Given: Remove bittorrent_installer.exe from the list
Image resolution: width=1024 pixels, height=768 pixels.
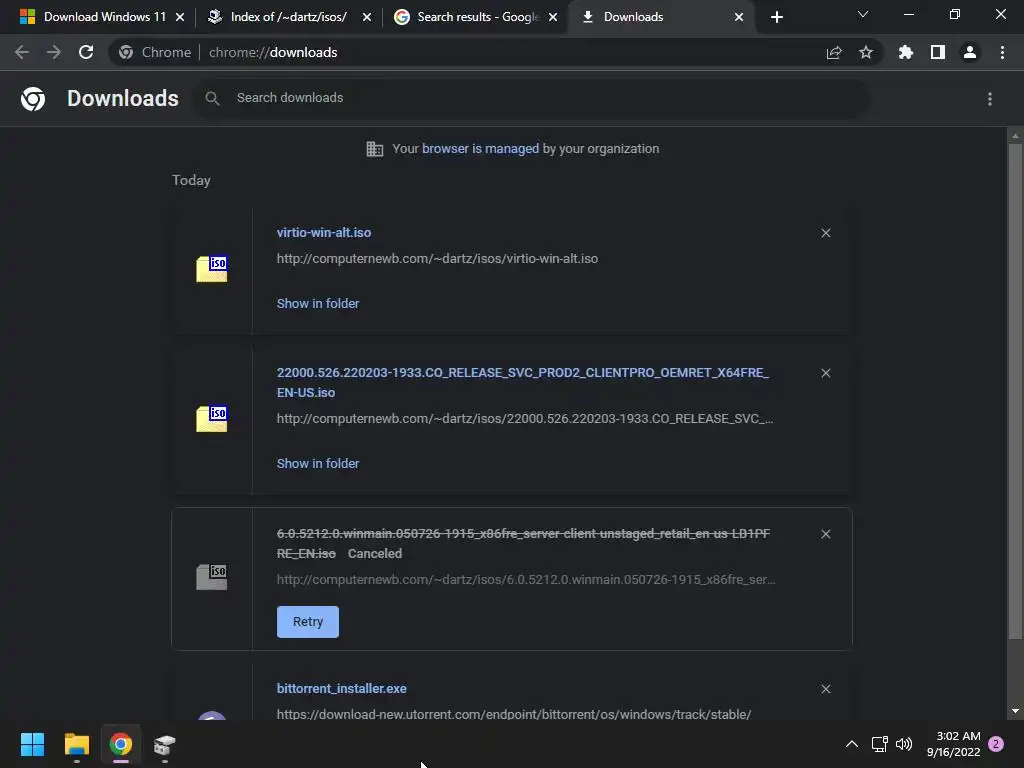Looking at the screenshot, I should pos(825,689).
